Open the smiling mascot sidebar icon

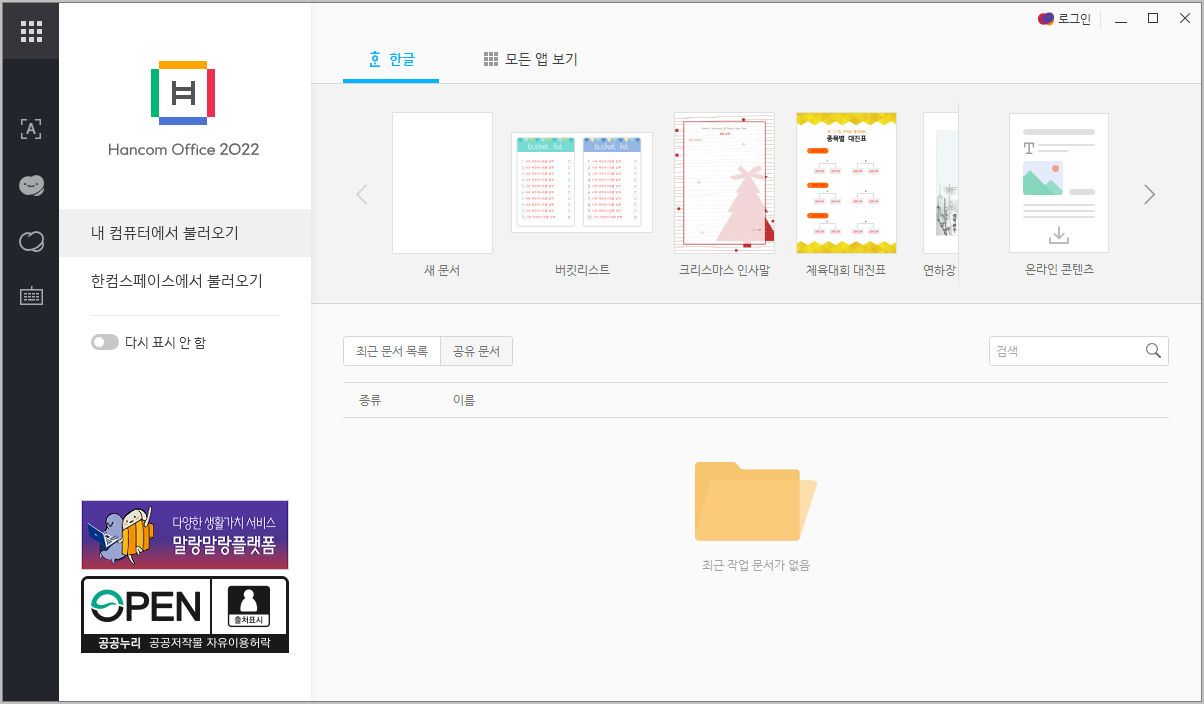pos(31,185)
